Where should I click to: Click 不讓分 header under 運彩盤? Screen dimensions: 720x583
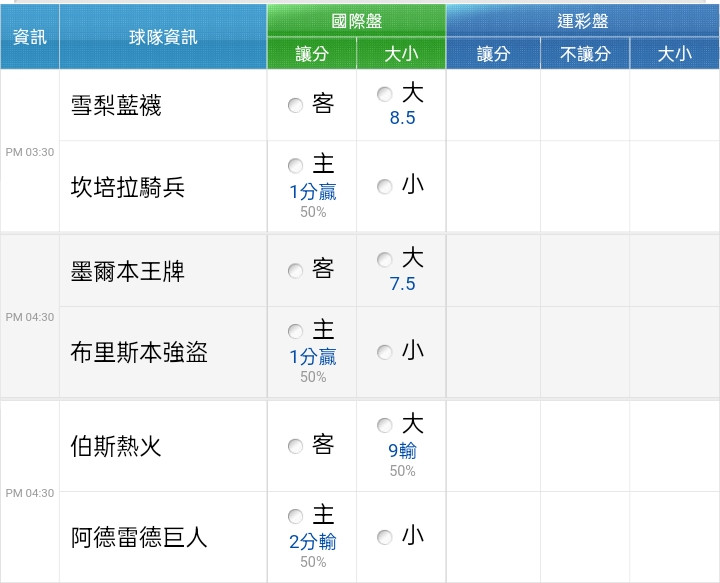(x=585, y=53)
